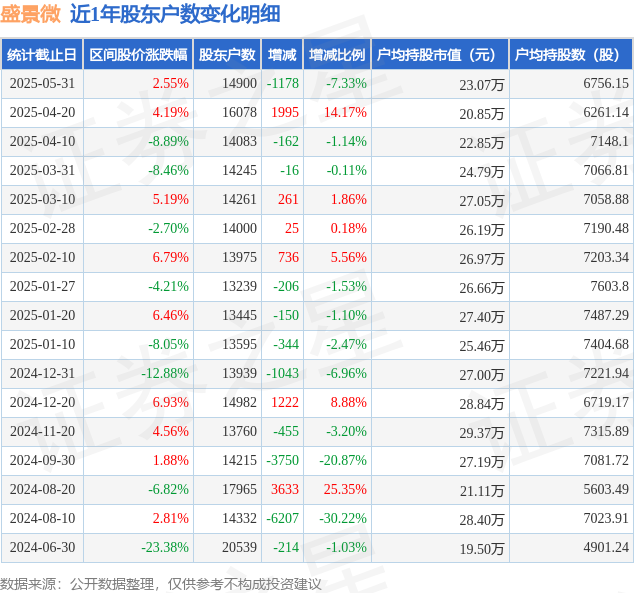Select the date cell 2025-02-10

pyautogui.click(x=42, y=257)
